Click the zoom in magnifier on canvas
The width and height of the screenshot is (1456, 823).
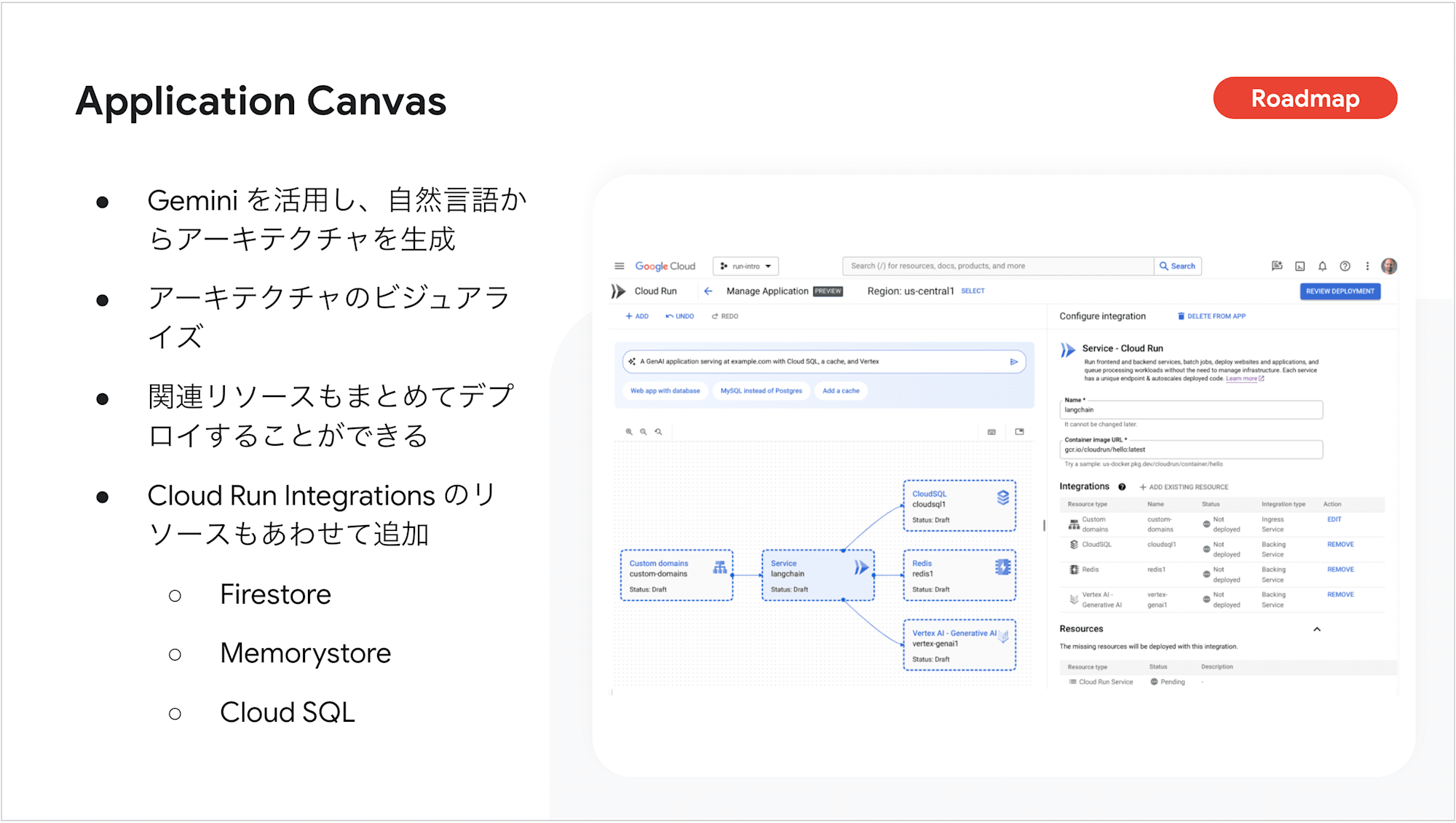coord(629,432)
